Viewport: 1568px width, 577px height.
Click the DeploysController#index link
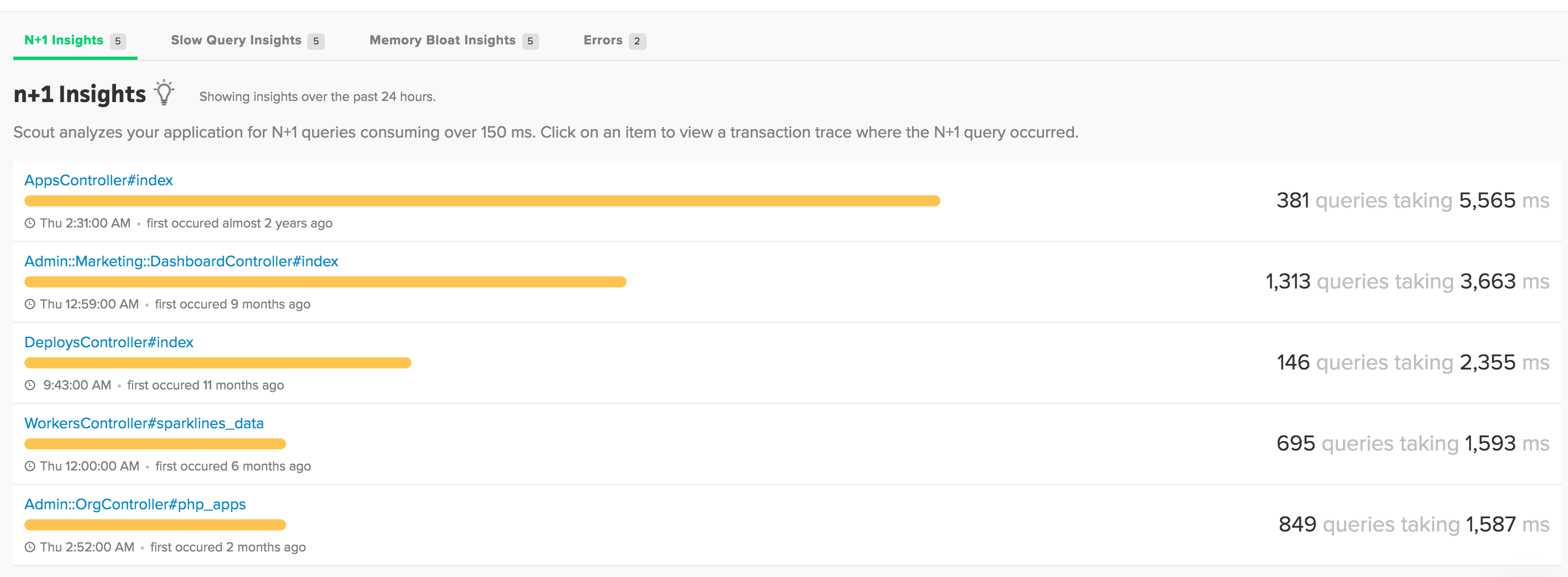click(x=109, y=342)
